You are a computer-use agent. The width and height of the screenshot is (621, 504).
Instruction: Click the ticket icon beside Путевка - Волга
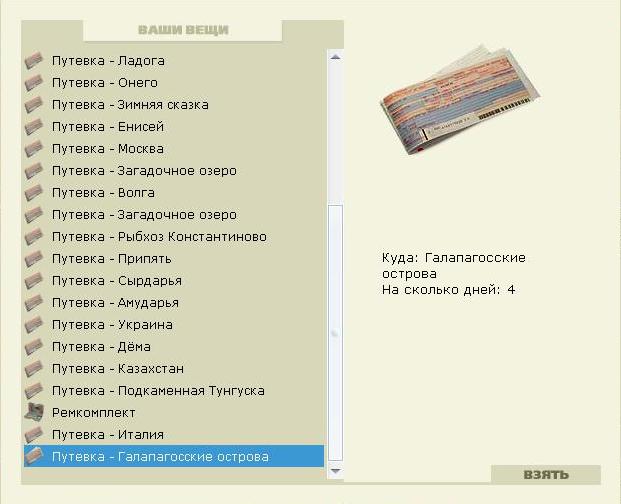pos(34,192)
